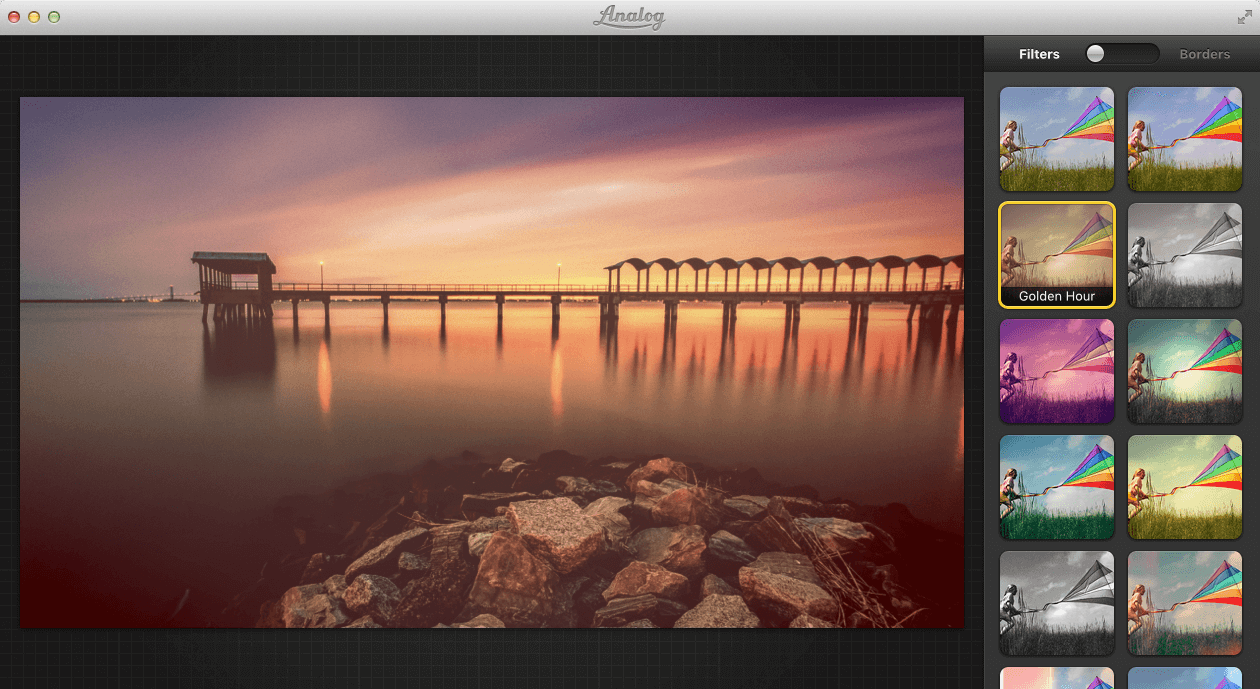Apply the top-right kite filter thumbnail
This screenshot has height=689, width=1260.
[x=1185, y=139]
